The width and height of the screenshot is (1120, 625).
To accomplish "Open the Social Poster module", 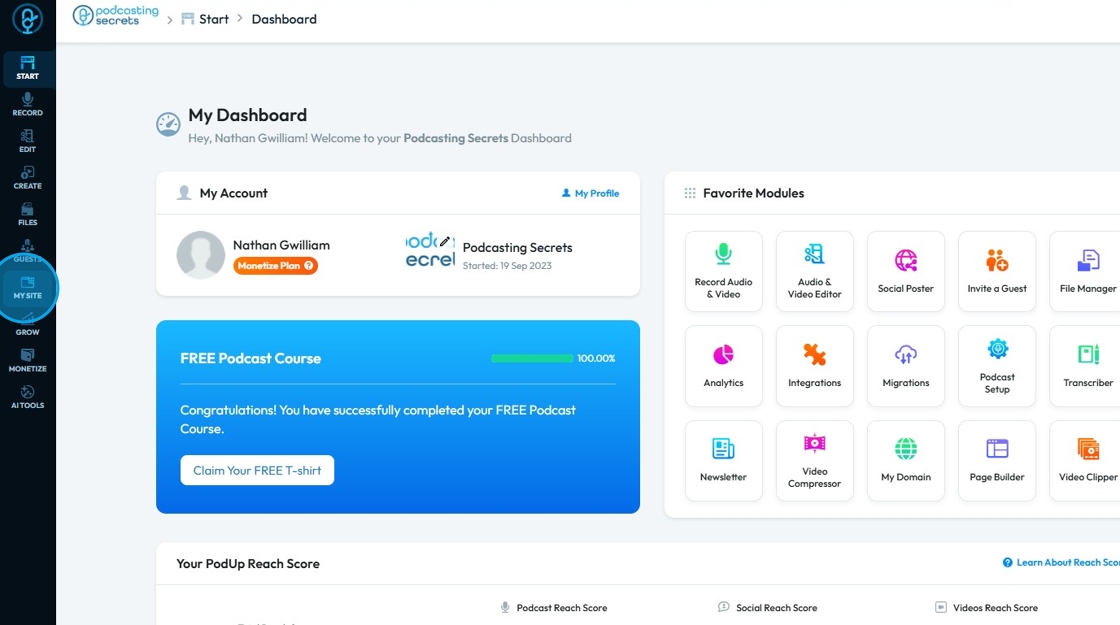I will point(906,271).
